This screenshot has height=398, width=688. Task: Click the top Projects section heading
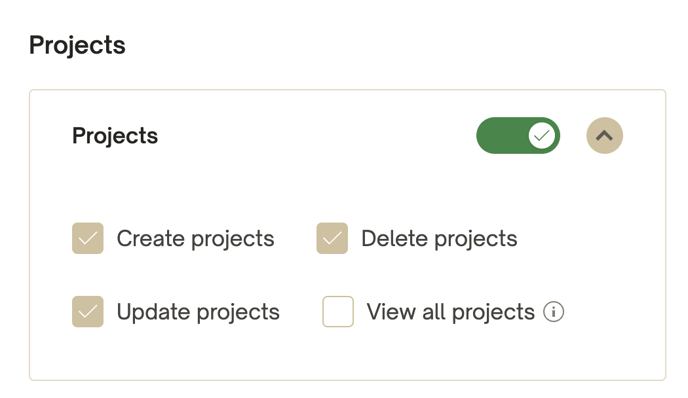[x=77, y=46]
